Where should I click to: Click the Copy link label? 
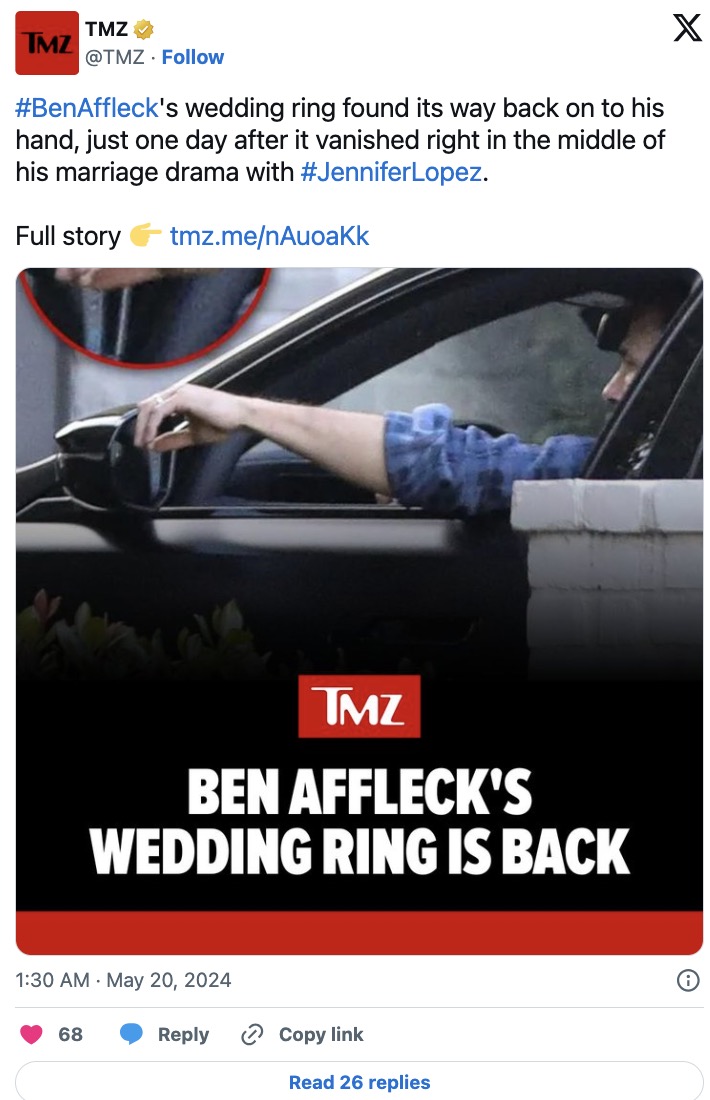[321, 1034]
